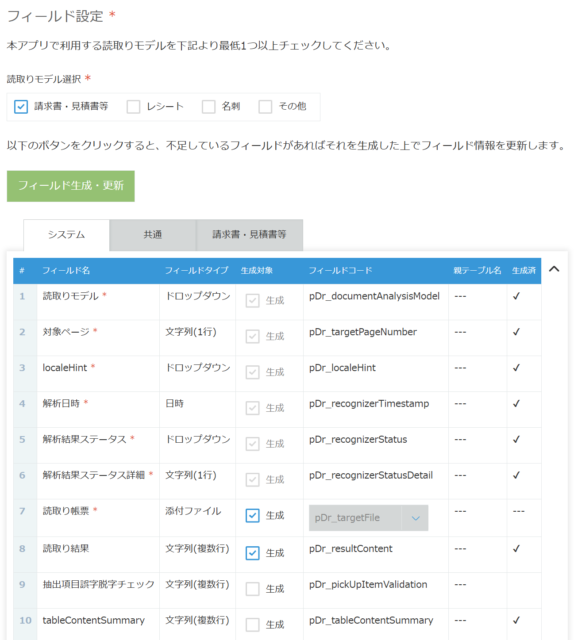Viewport: 574px width, 640px height.
Task: Click the generated checkmark for 読取りモデル row
Action: tap(516, 296)
